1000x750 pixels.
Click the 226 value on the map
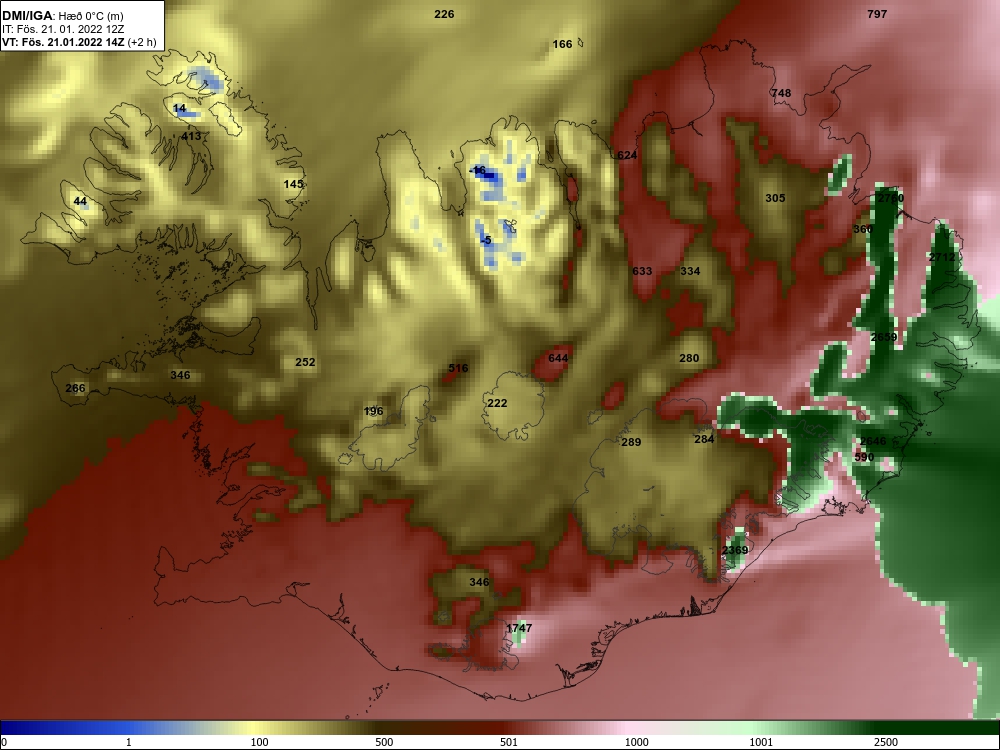coord(444,14)
